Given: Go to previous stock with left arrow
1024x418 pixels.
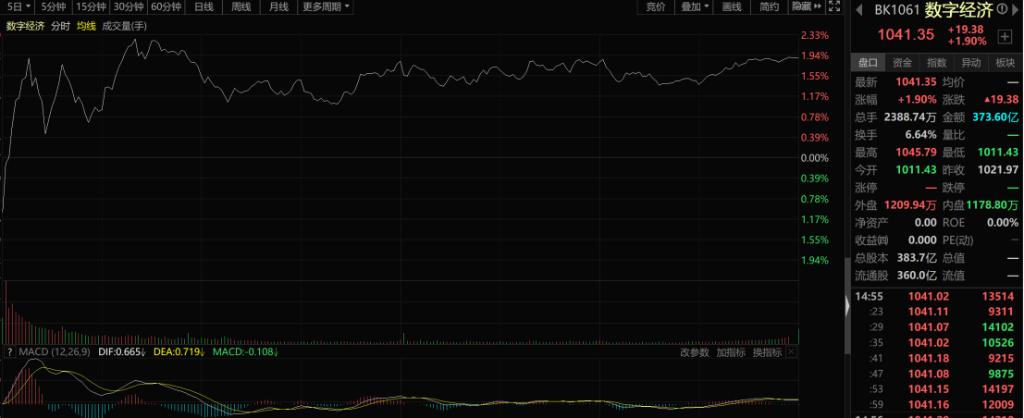Looking at the screenshot, I should click(x=859, y=12).
